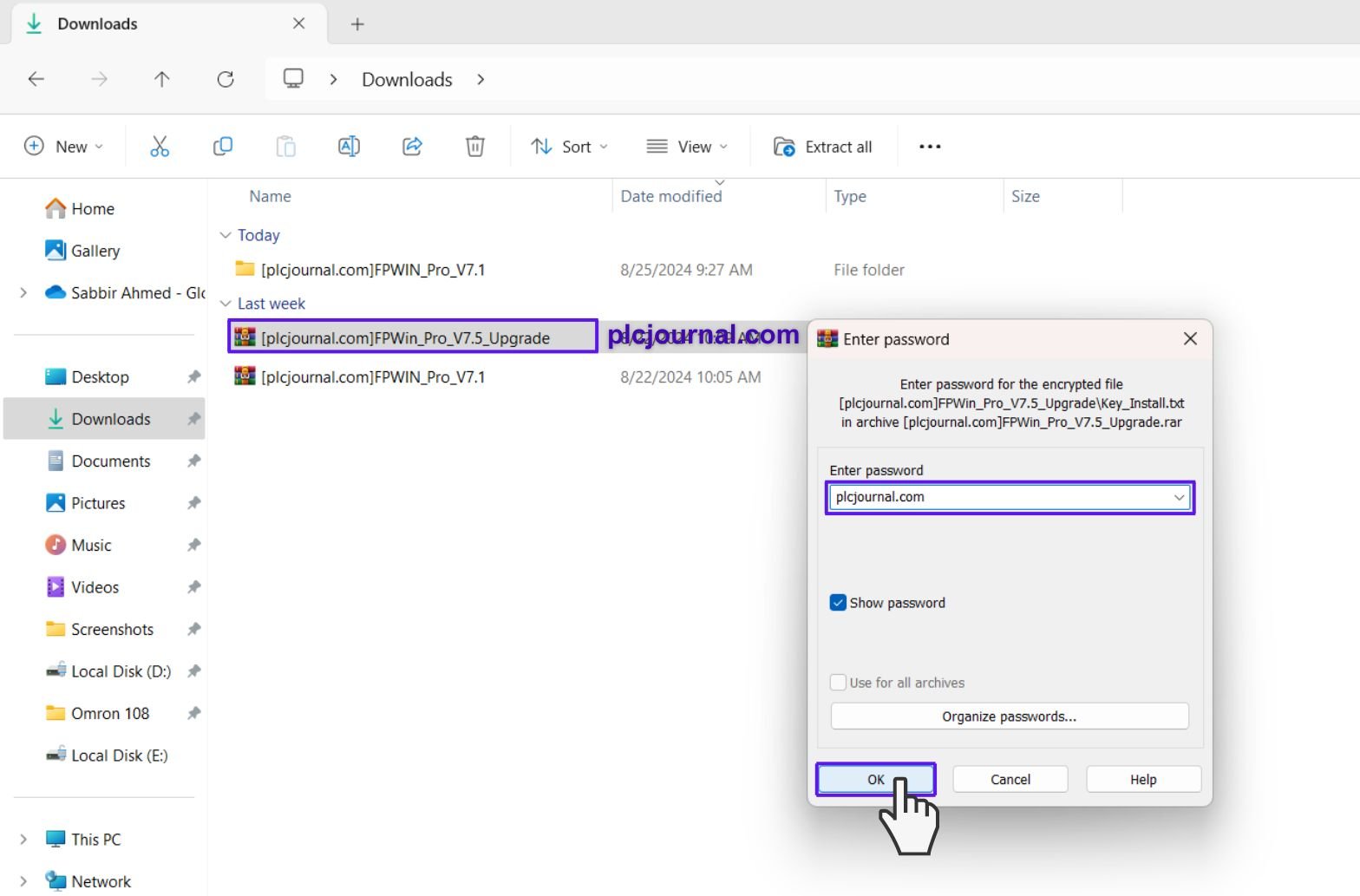
Task: Click Downloads in the address bar
Action: pyautogui.click(x=407, y=80)
